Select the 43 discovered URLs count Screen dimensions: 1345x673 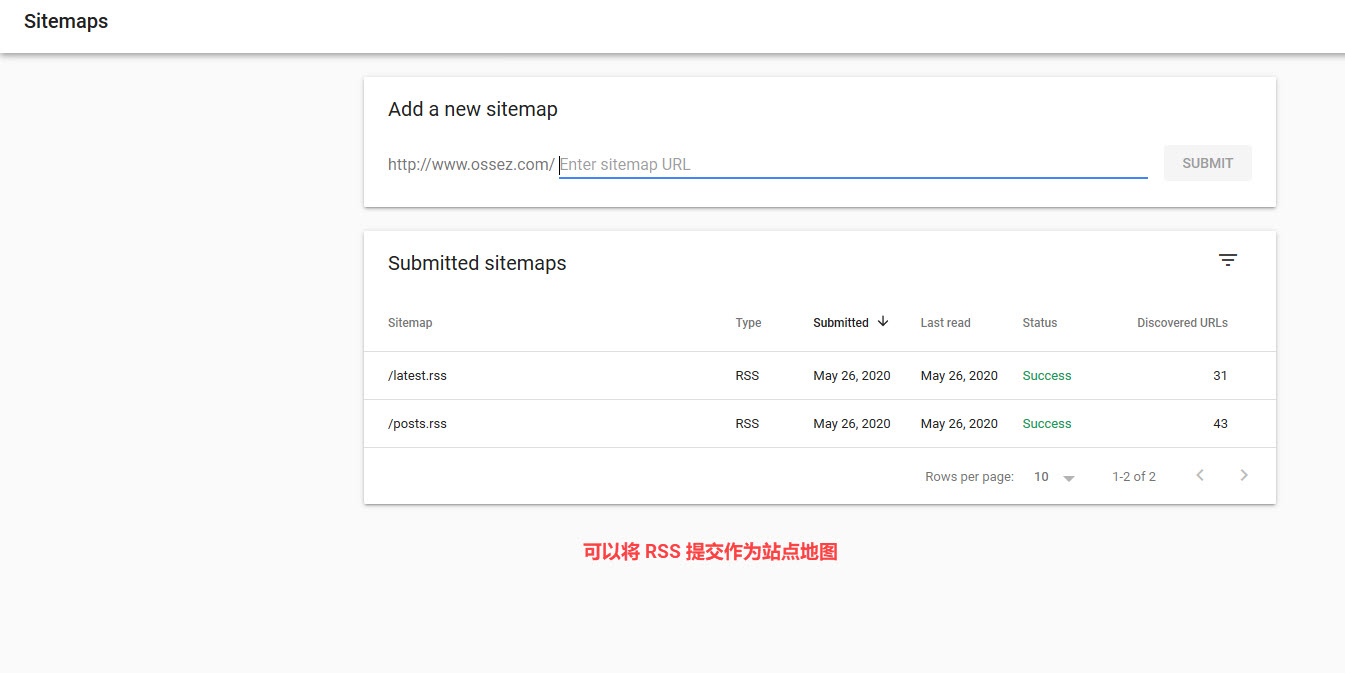click(1219, 424)
